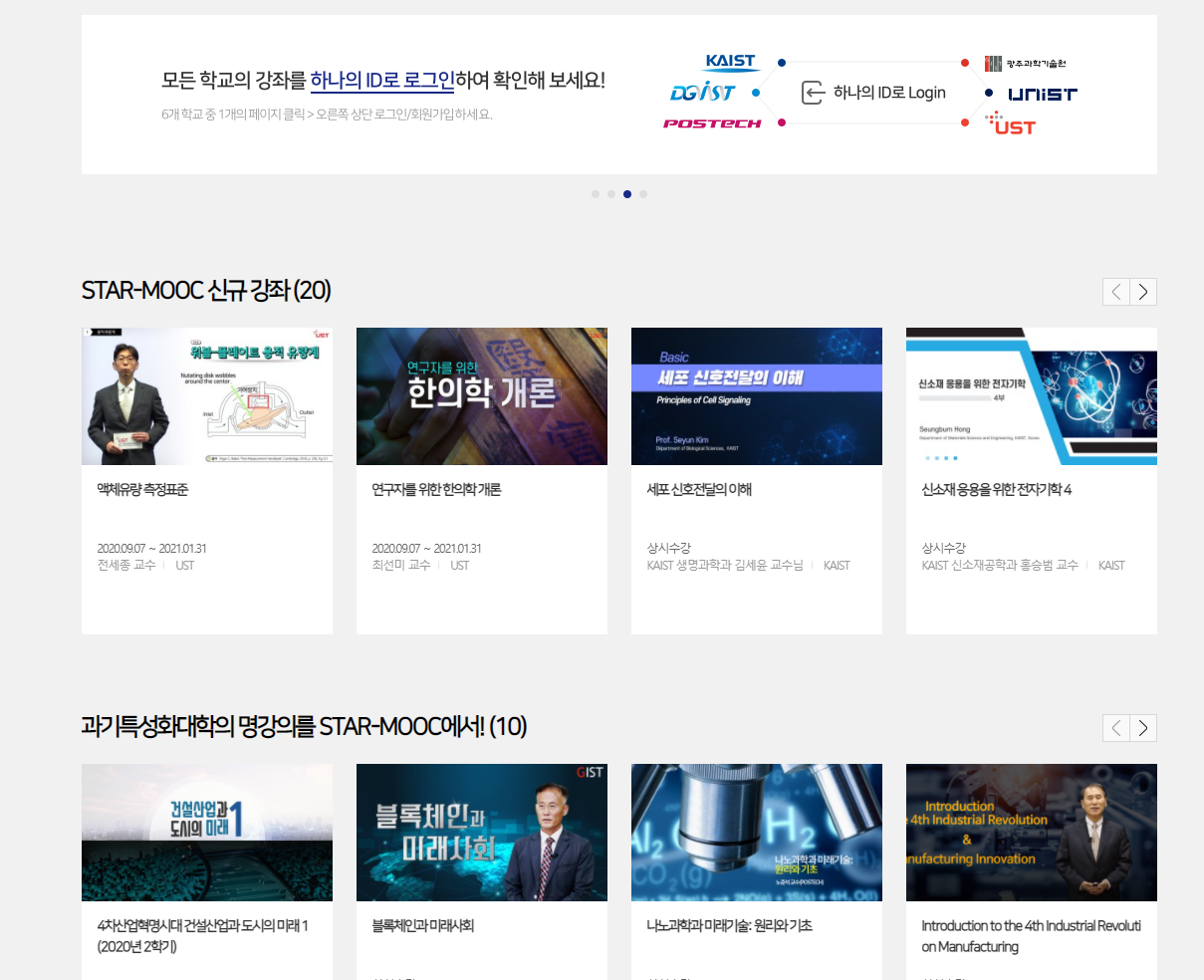This screenshot has height=980, width=1204.
Task: Click the 연구자를 위한 한의학 개론 title
Action: pos(436,490)
